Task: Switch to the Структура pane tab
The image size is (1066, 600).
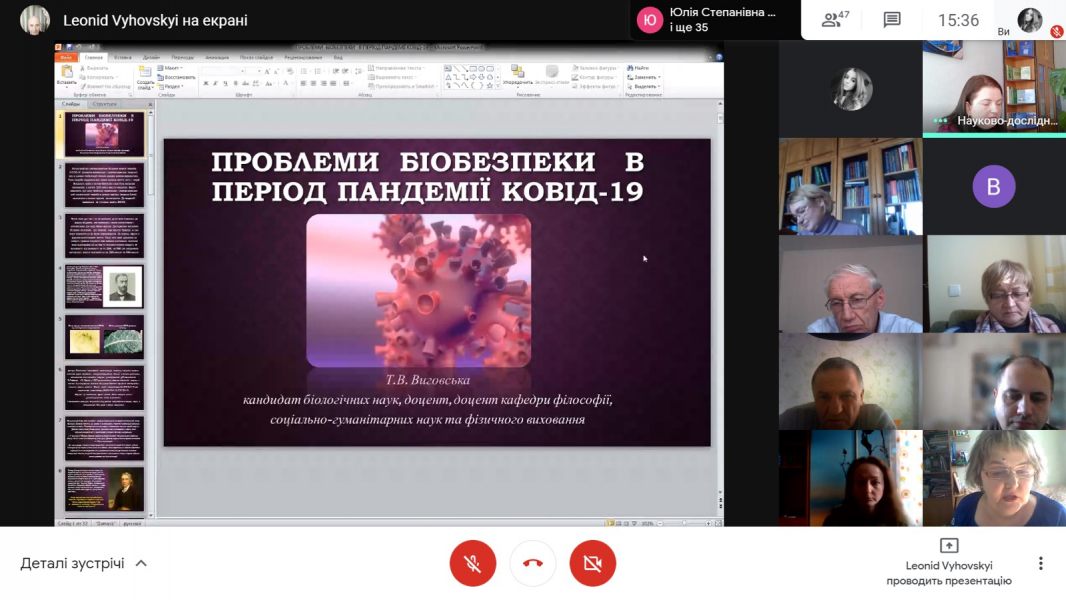Action: [104, 104]
